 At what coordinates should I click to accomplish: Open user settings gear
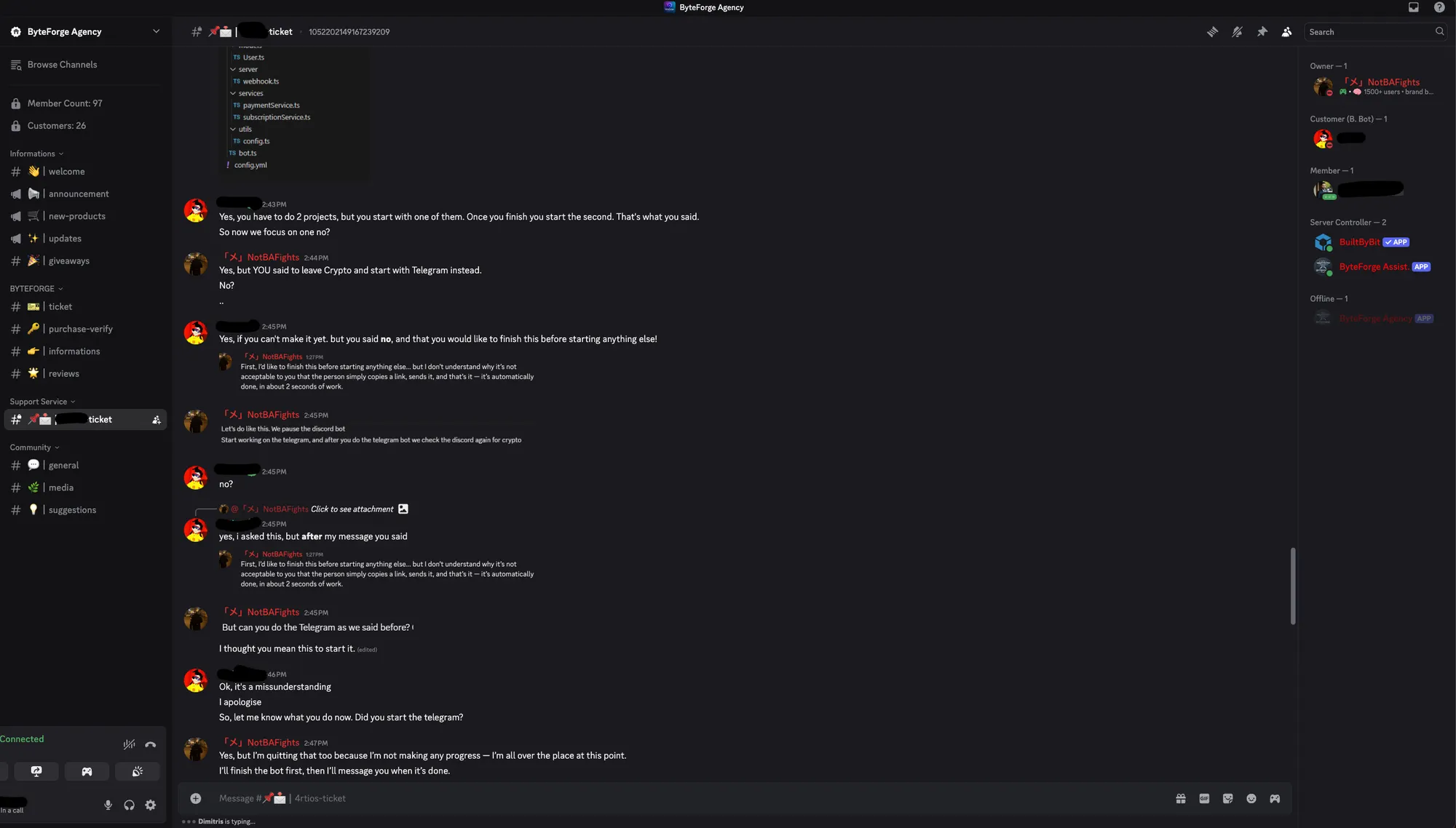(x=150, y=805)
